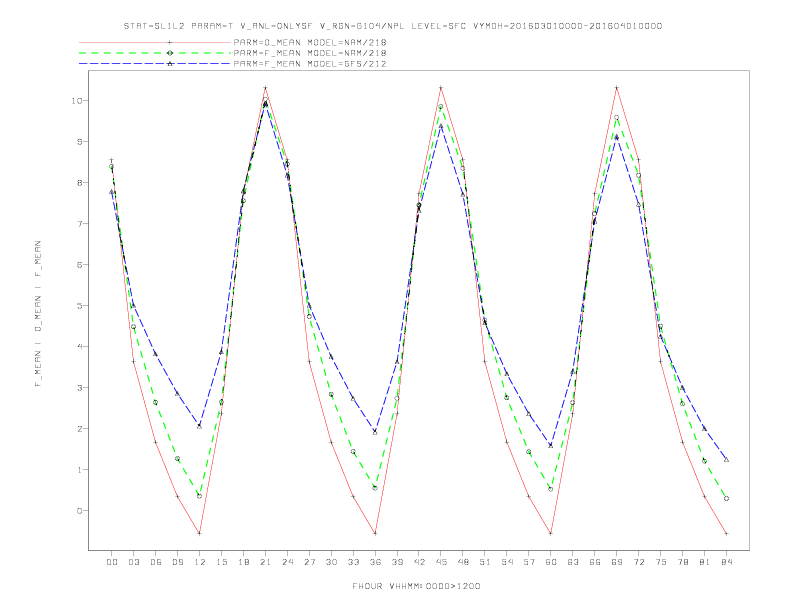This screenshot has height=612, width=792.
Task: Click x-axis forecast hour label 81
Action: pyautogui.click(x=705, y=562)
